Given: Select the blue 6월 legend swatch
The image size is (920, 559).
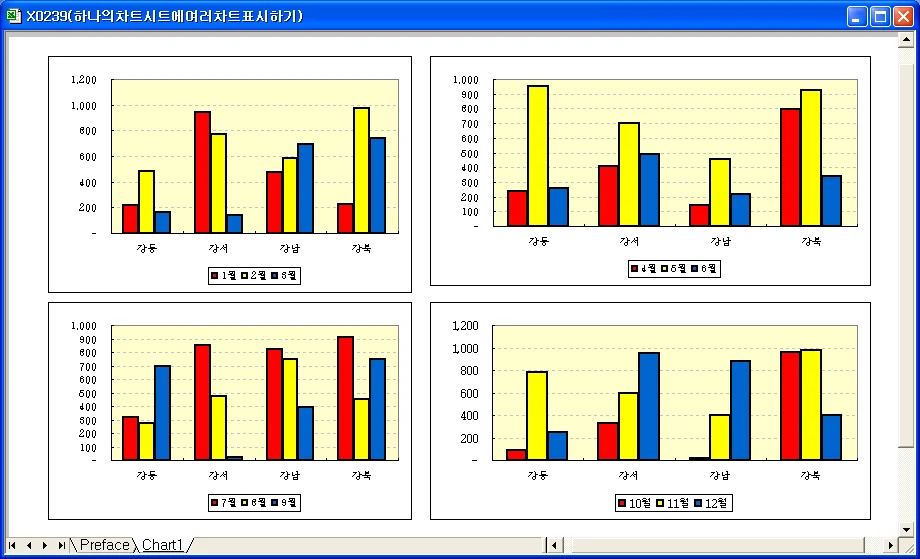Looking at the screenshot, I should (x=695, y=269).
